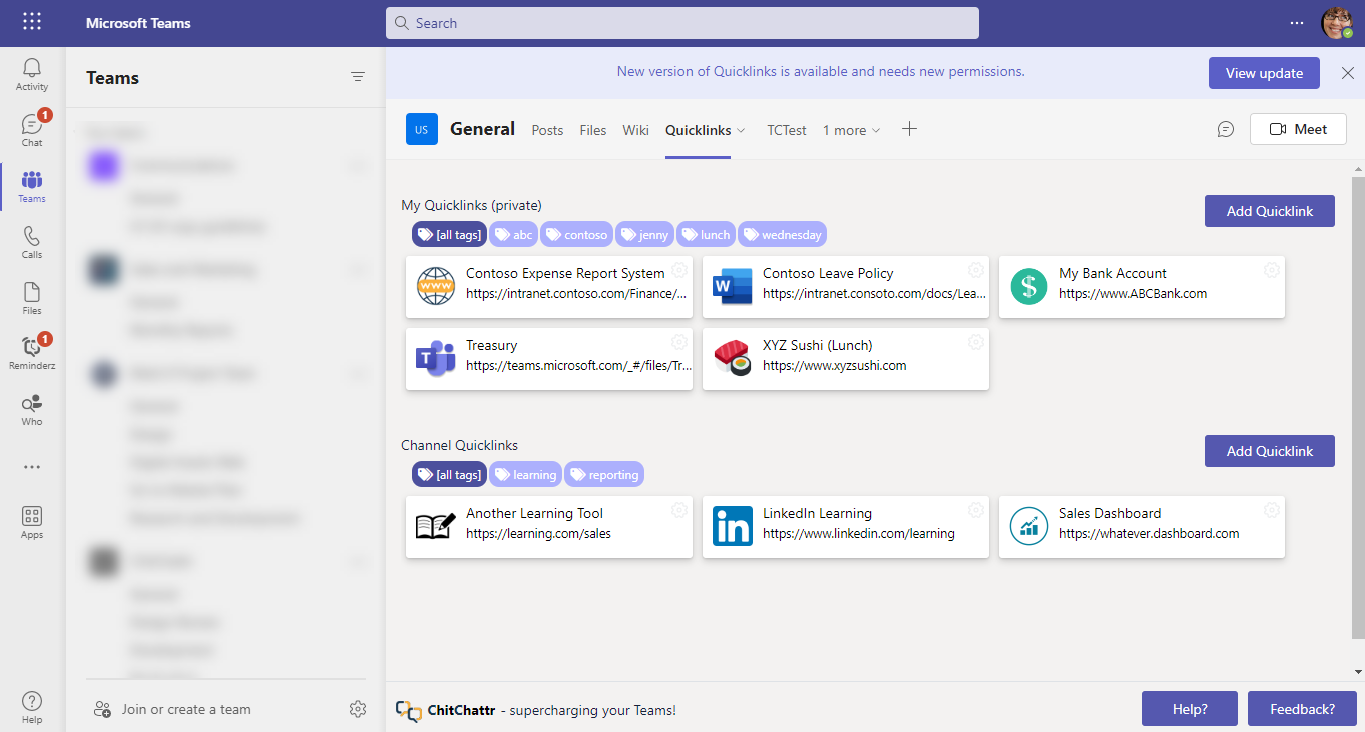
Task: Click the scroll up arrow of Quicklinks pane
Action: (1358, 168)
